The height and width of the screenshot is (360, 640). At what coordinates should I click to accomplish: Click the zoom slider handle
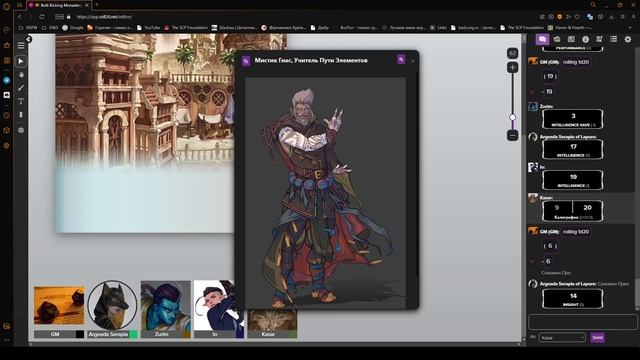(513, 118)
